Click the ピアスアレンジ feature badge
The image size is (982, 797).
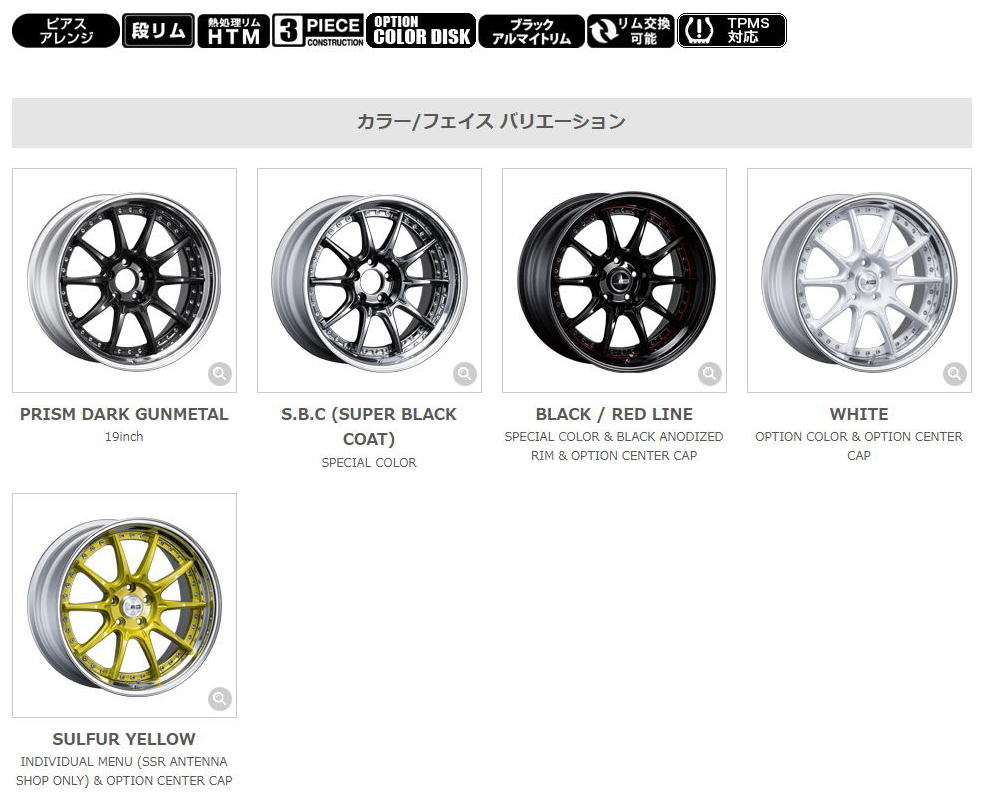pos(66,31)
